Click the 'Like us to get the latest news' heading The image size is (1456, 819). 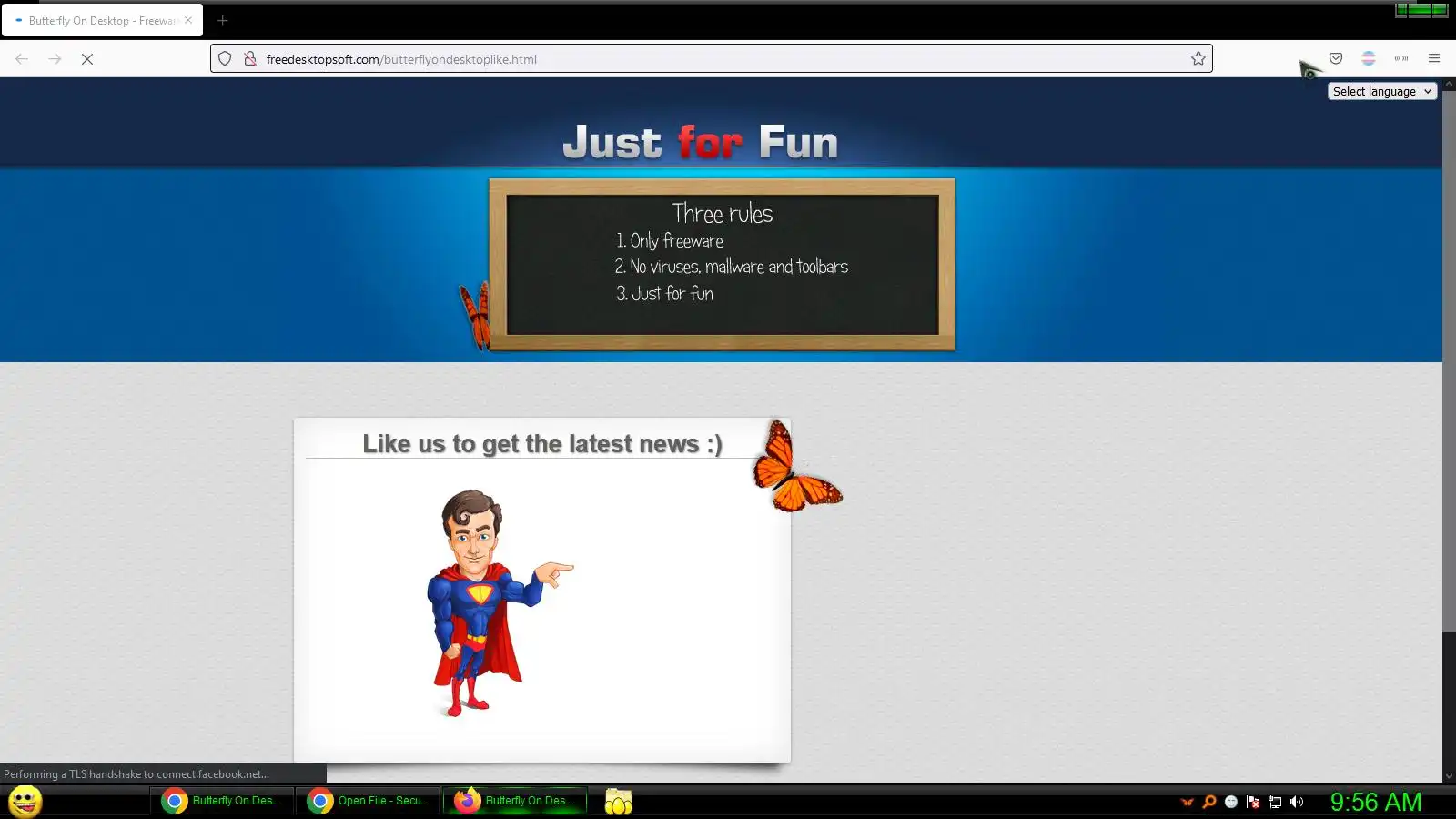542,444
